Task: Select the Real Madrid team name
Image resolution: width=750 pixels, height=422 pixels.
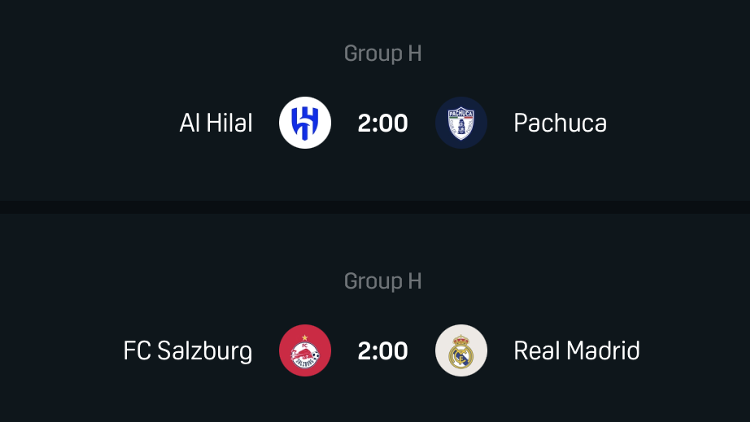Action: pyautogui.click(x=577, y=351)
